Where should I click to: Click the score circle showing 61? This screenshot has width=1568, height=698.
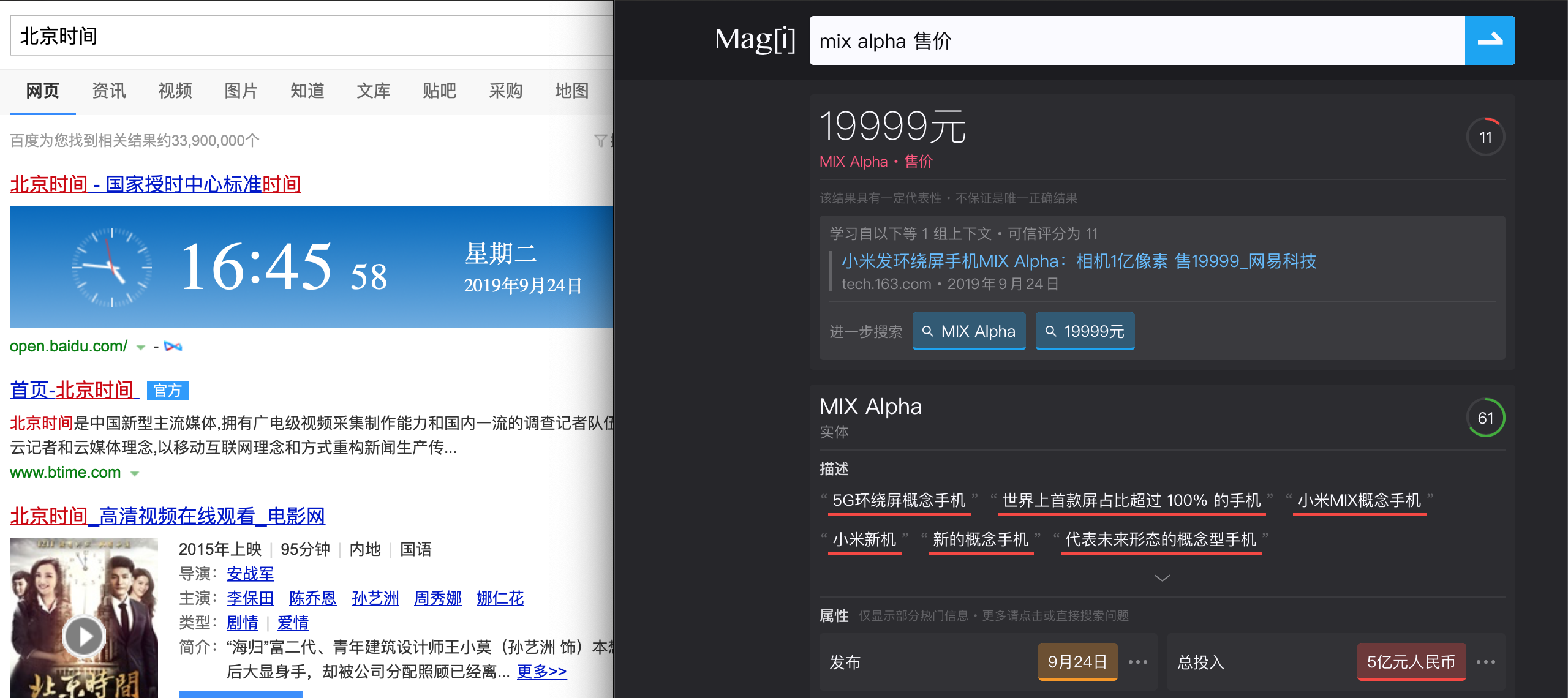click(x=1485, y=418)
